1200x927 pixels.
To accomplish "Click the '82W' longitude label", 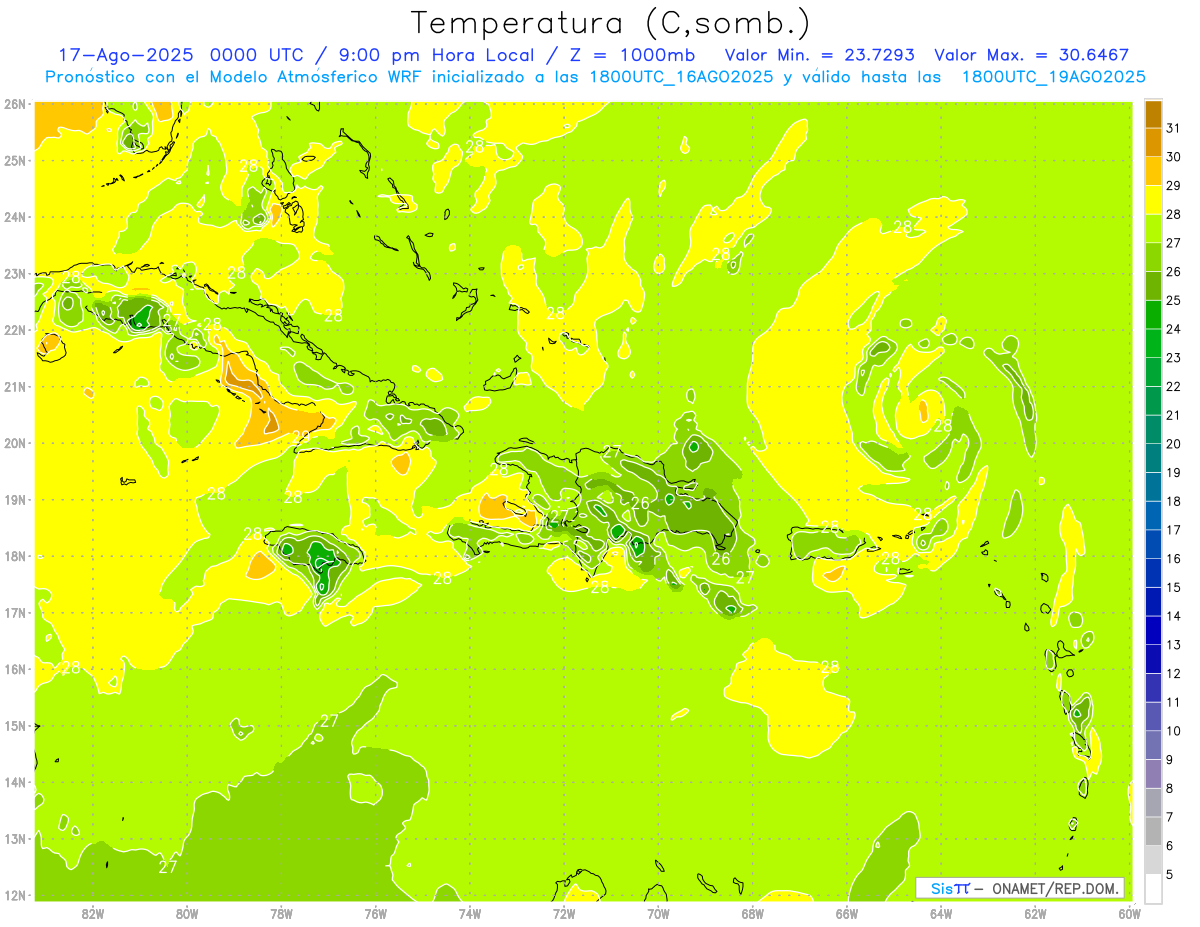I will tap(93, 913).
